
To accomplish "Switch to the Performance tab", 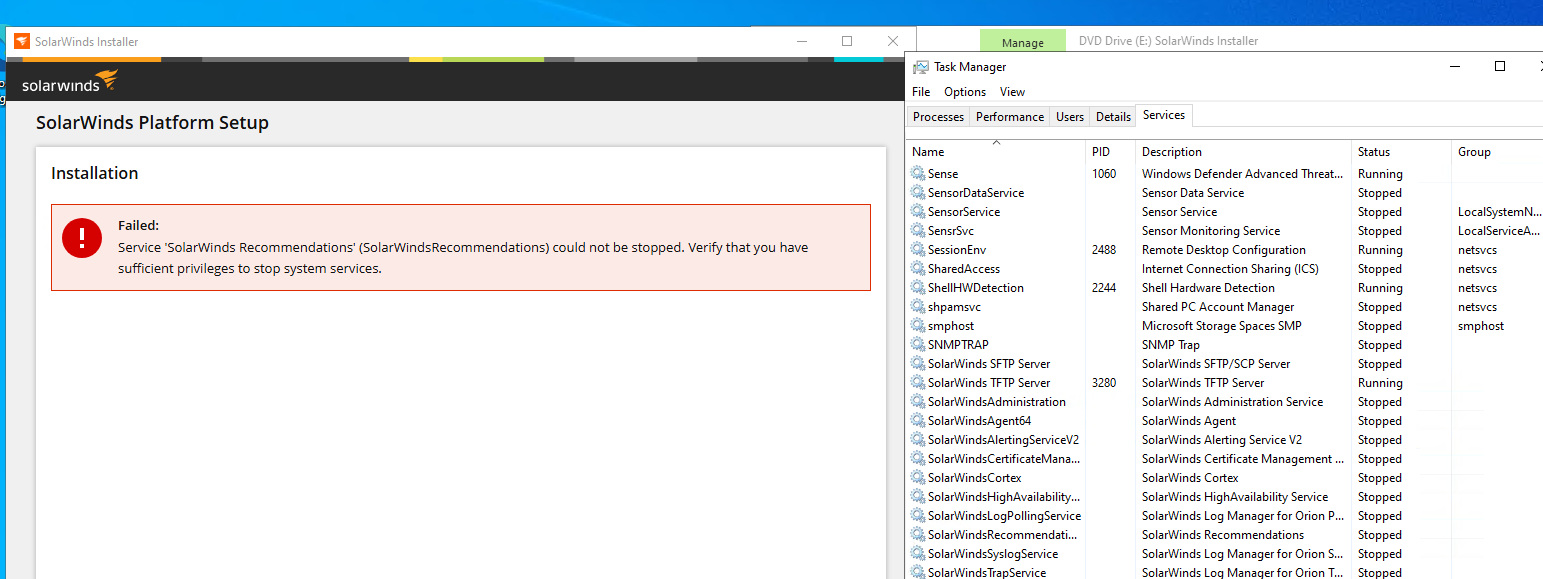I will (x=1010, y=117).
